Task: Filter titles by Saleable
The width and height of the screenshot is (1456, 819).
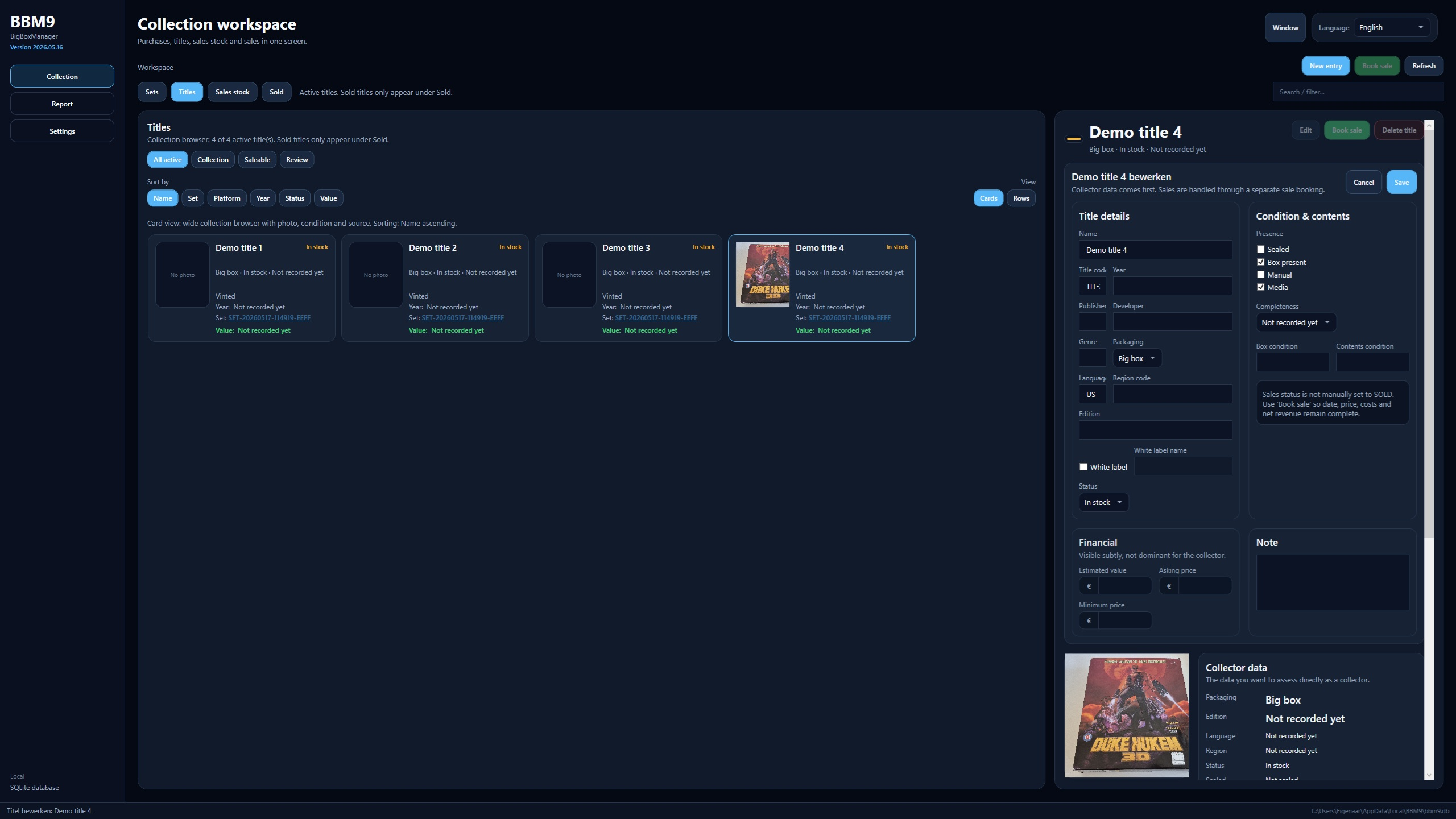Action: pos(257,160)
